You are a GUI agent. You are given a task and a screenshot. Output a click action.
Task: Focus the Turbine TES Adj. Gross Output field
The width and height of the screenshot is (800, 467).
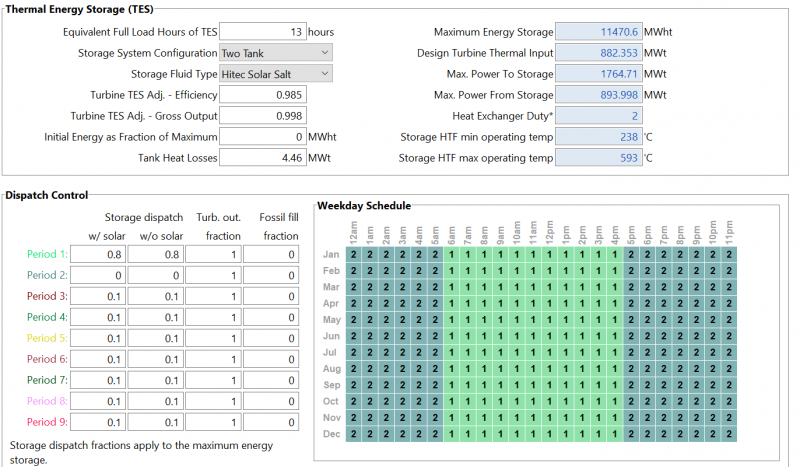pos(262,116)
